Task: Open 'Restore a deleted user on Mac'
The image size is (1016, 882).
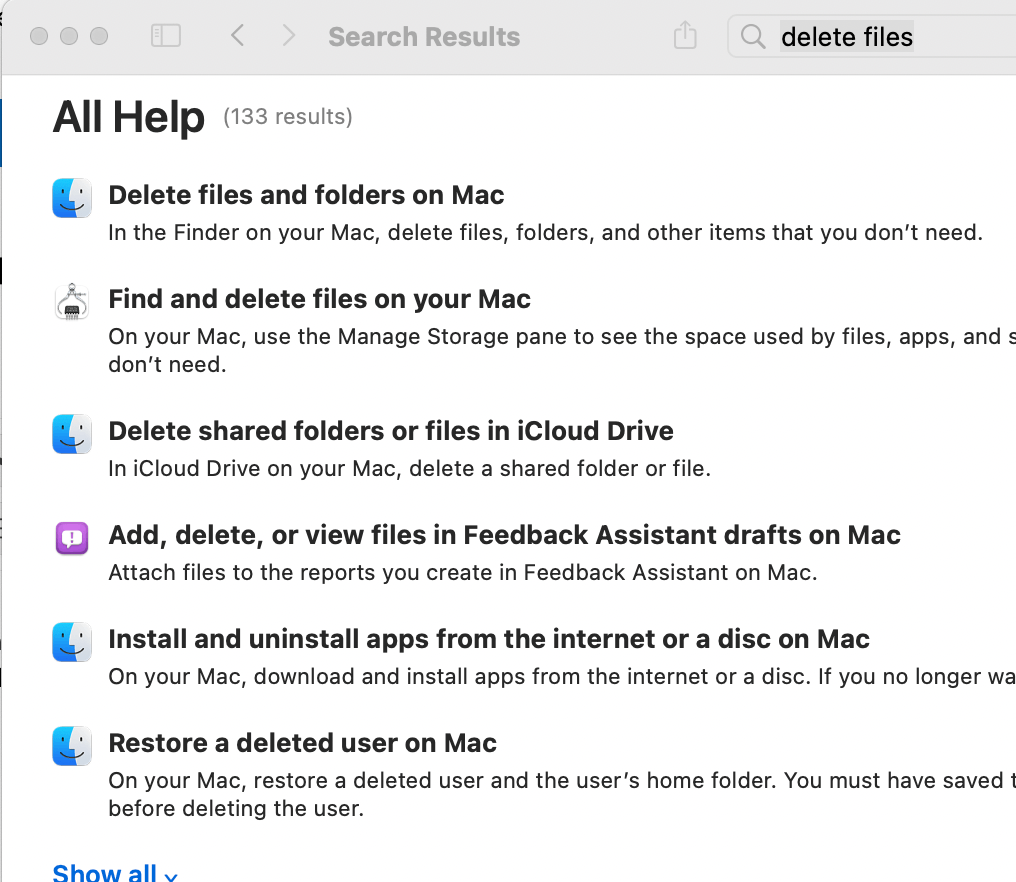Action: pyautogui.click(x=302, y=743)
